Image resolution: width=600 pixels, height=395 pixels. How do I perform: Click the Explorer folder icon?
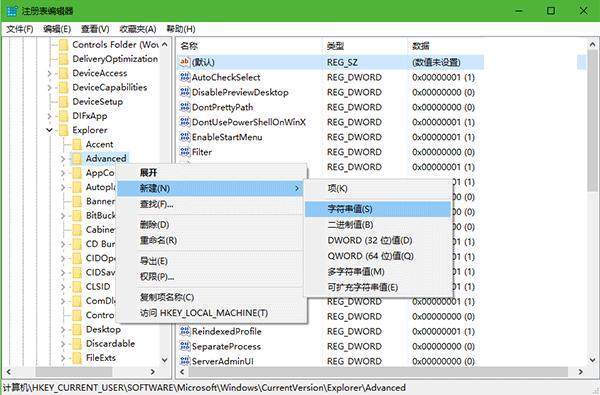[64, 130]
